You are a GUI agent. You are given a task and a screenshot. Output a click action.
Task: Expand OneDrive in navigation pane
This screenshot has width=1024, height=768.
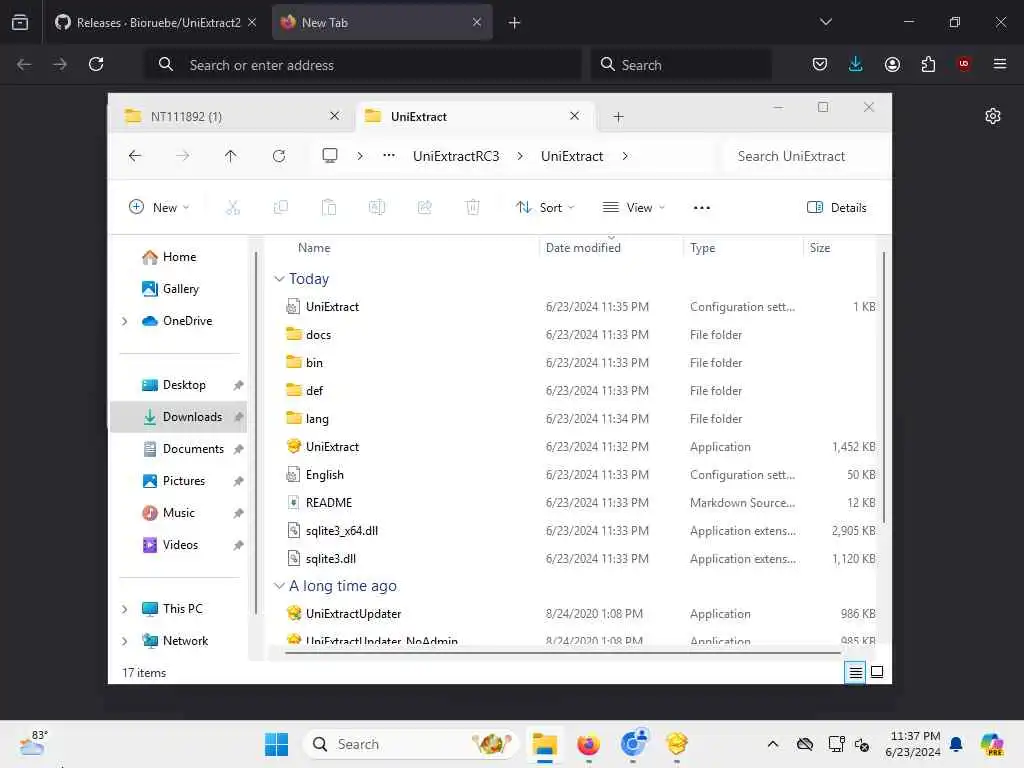click(x=125, y=321)
